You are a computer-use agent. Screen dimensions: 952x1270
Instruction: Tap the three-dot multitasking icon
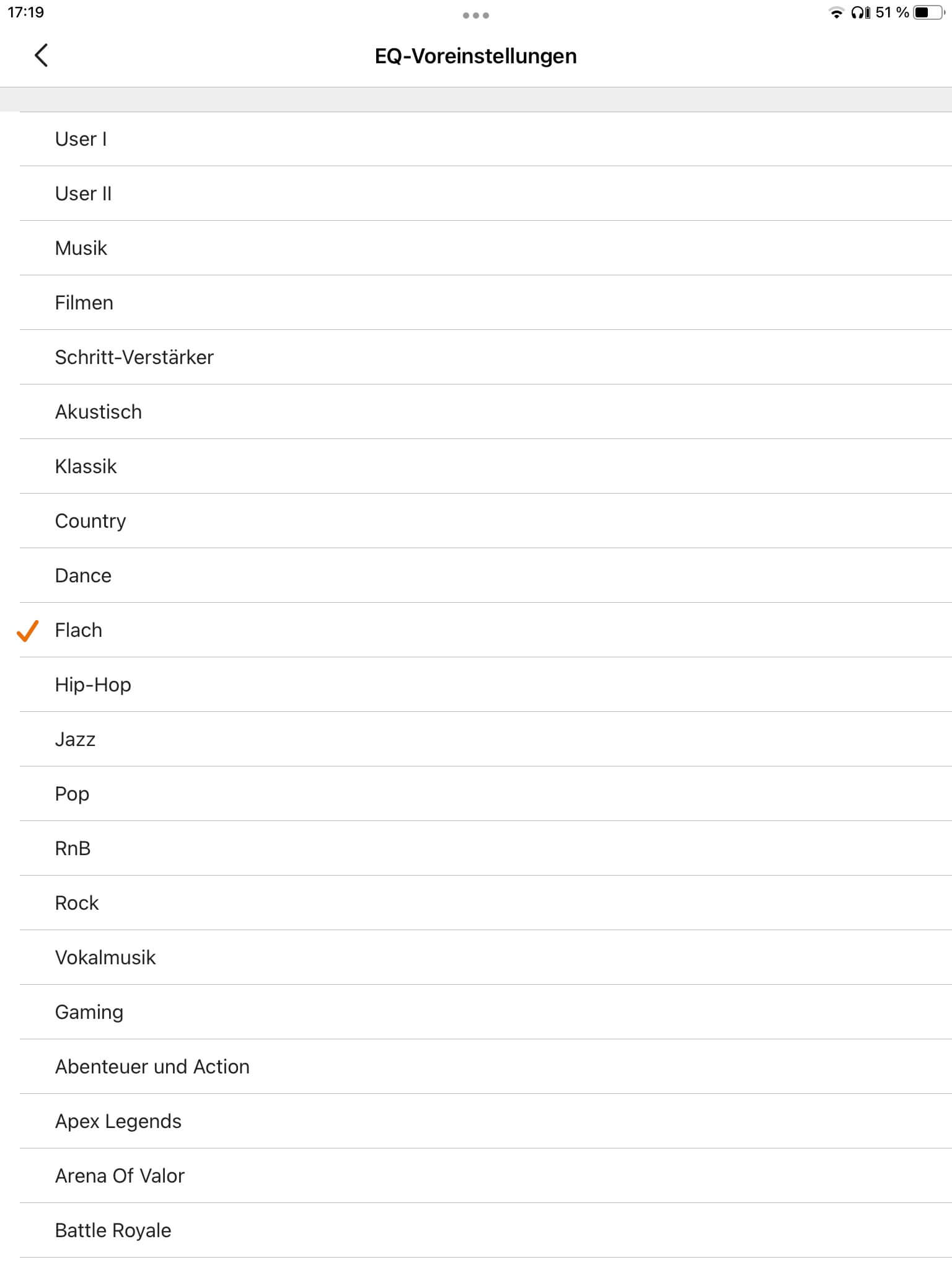(475, 16)
